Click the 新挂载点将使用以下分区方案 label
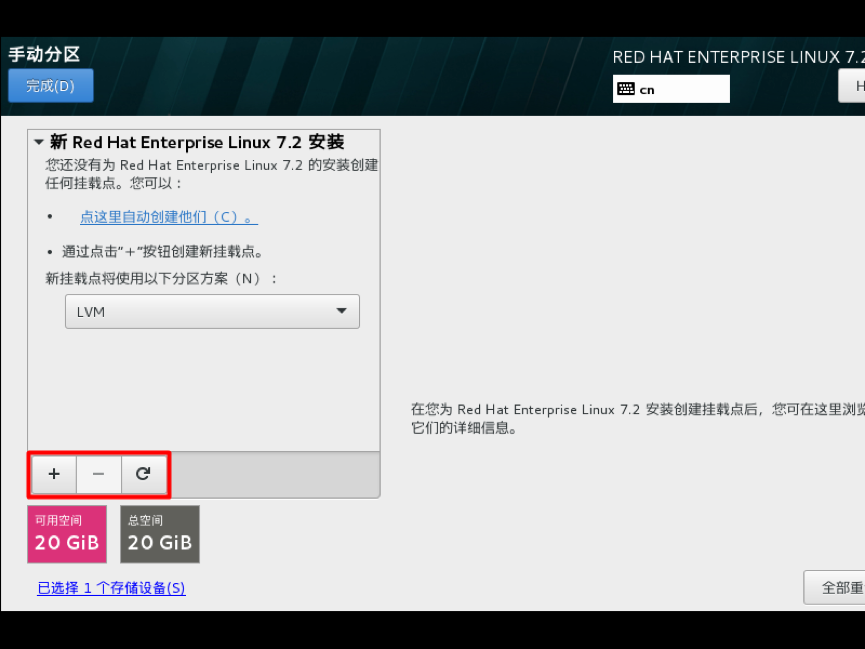 161,278
